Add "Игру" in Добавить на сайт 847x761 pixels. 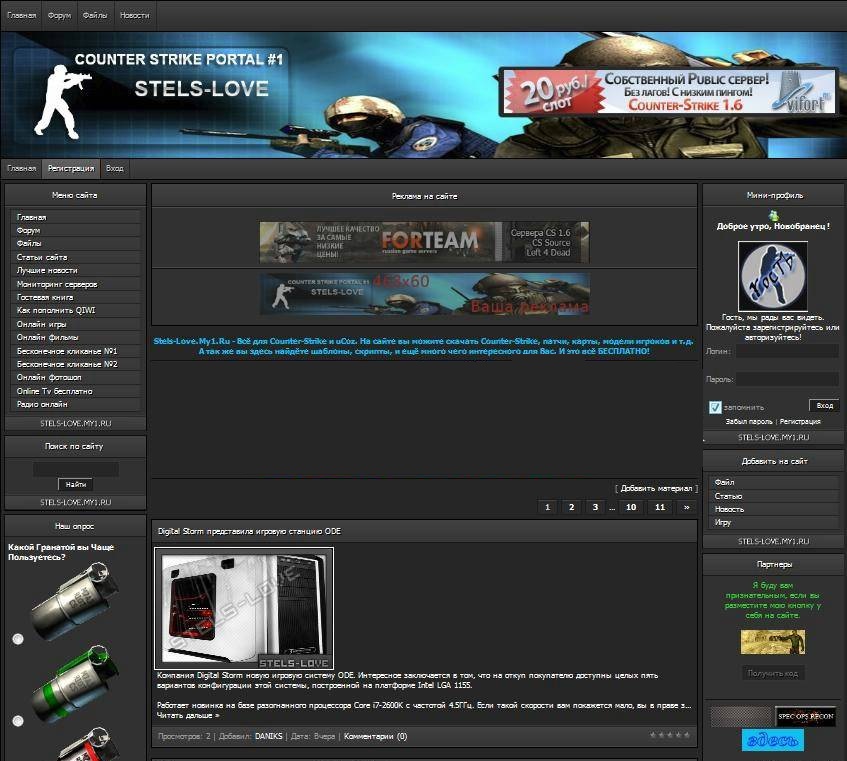pyautogui.click(x=774, y=523)
